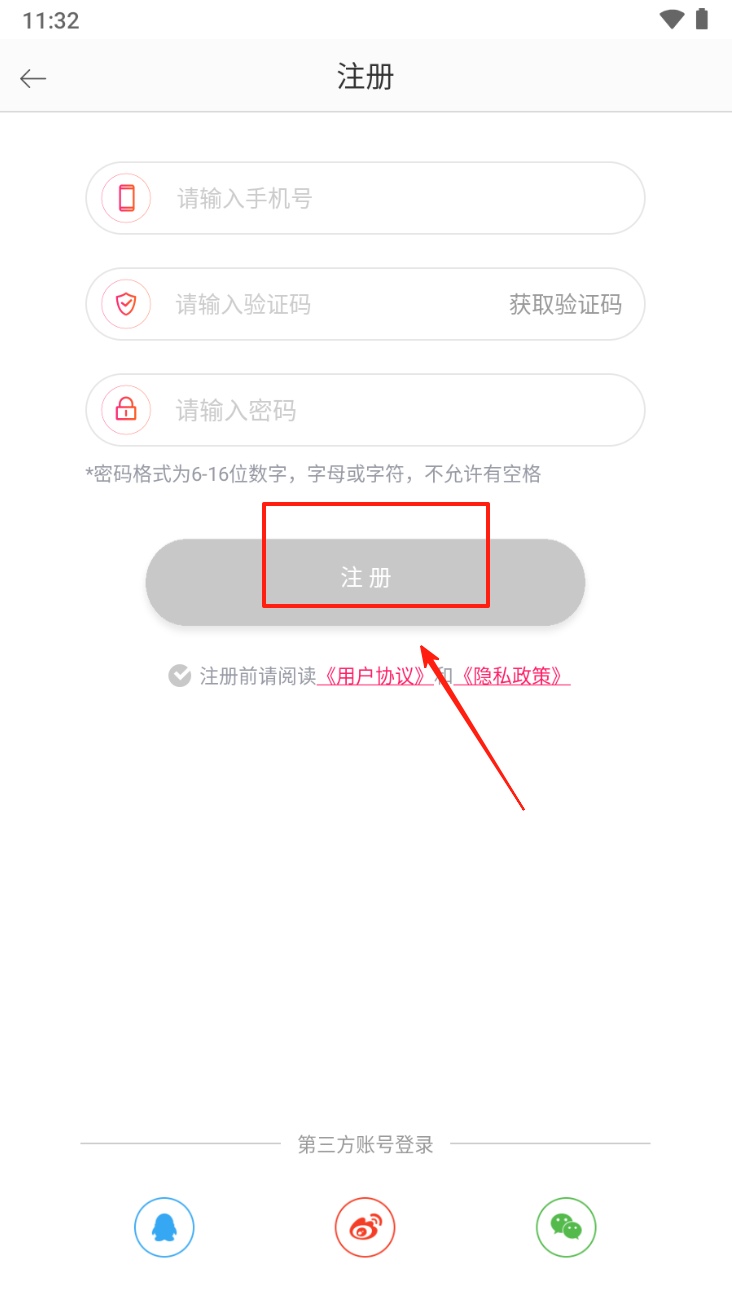Tap the gray 注册 submit button
Image resolution: width=732 pixels, height=1304 pixels.
365,582
